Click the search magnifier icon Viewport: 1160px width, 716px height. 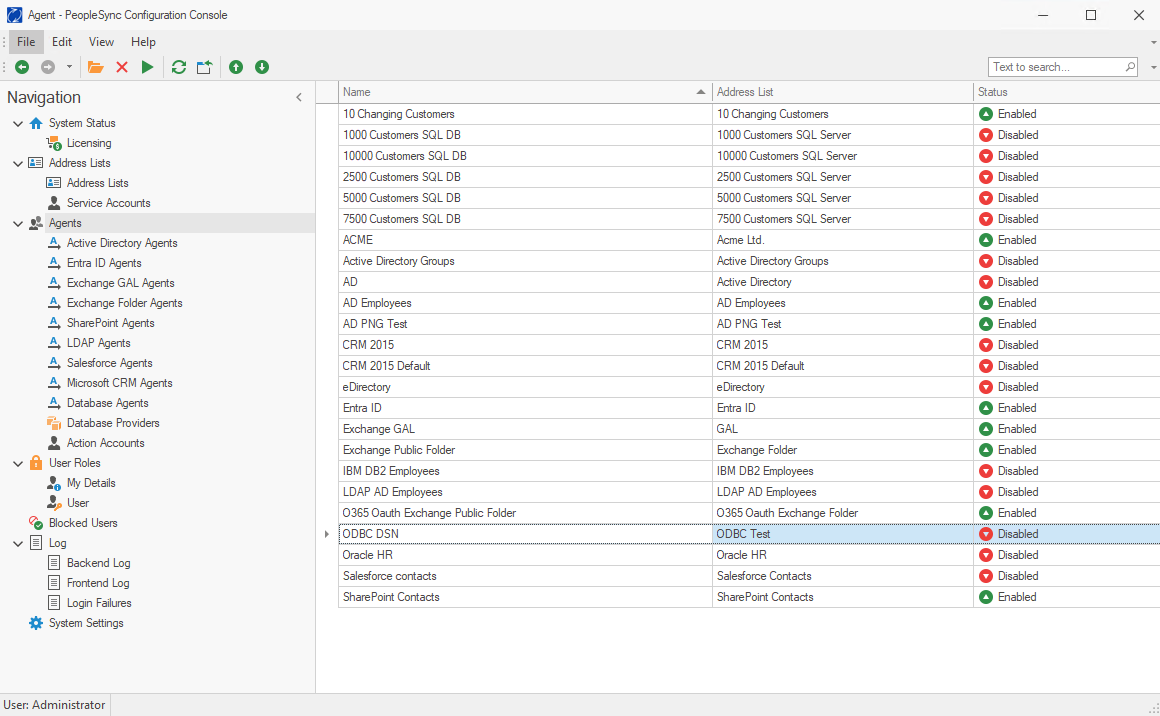[1130, 67]
